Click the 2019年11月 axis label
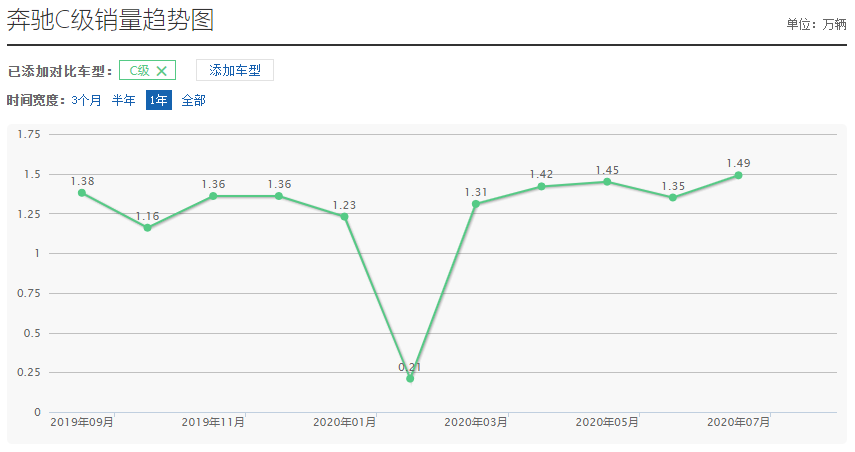The height and width of the screenshot is (452, 855). coord(213,422)
